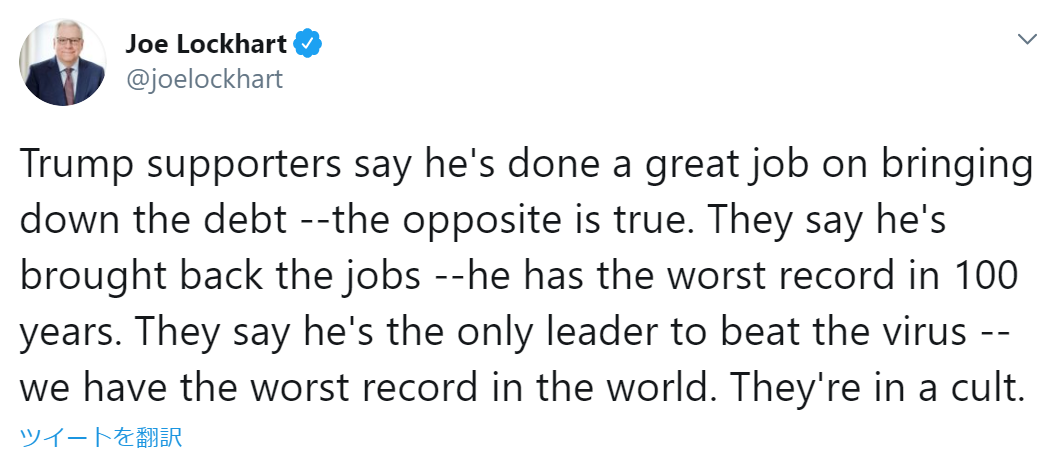
Task: Click "the opposite is true" text
Action: point(475,223)
